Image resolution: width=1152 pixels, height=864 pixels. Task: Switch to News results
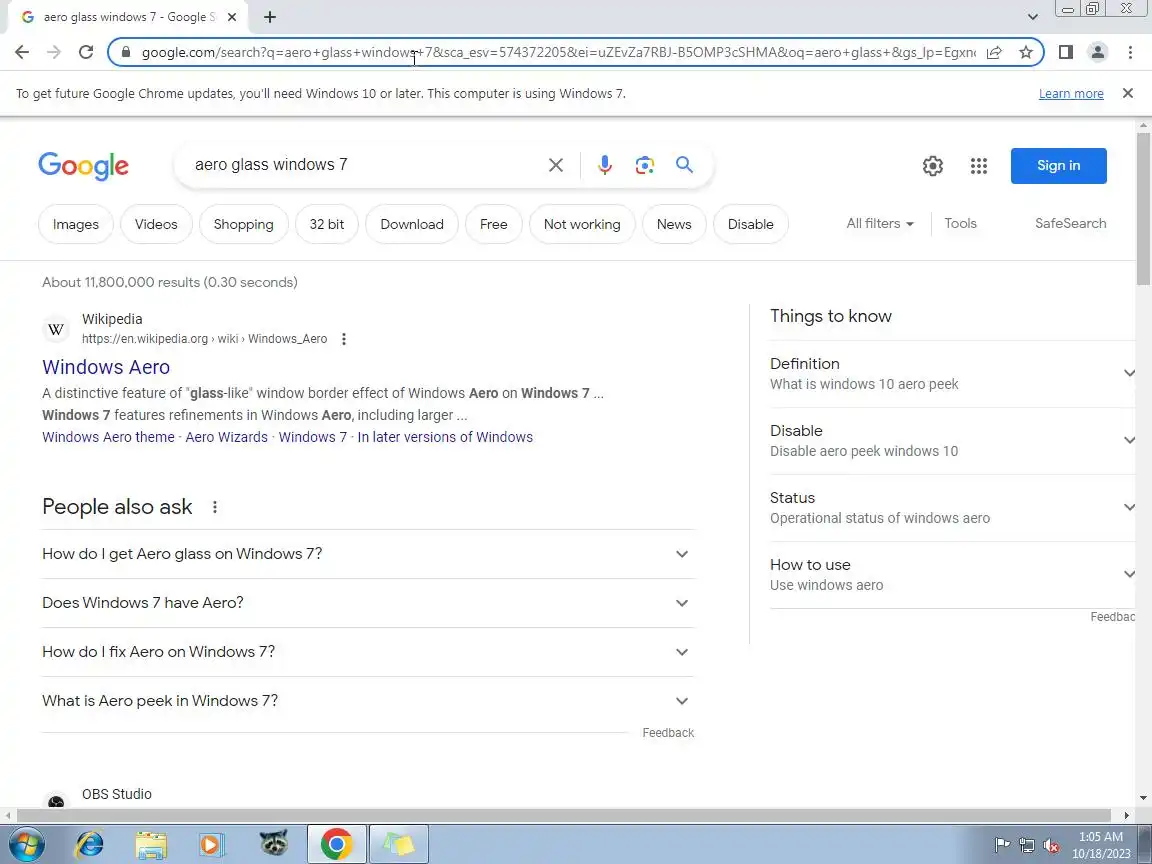coord(674,224)
